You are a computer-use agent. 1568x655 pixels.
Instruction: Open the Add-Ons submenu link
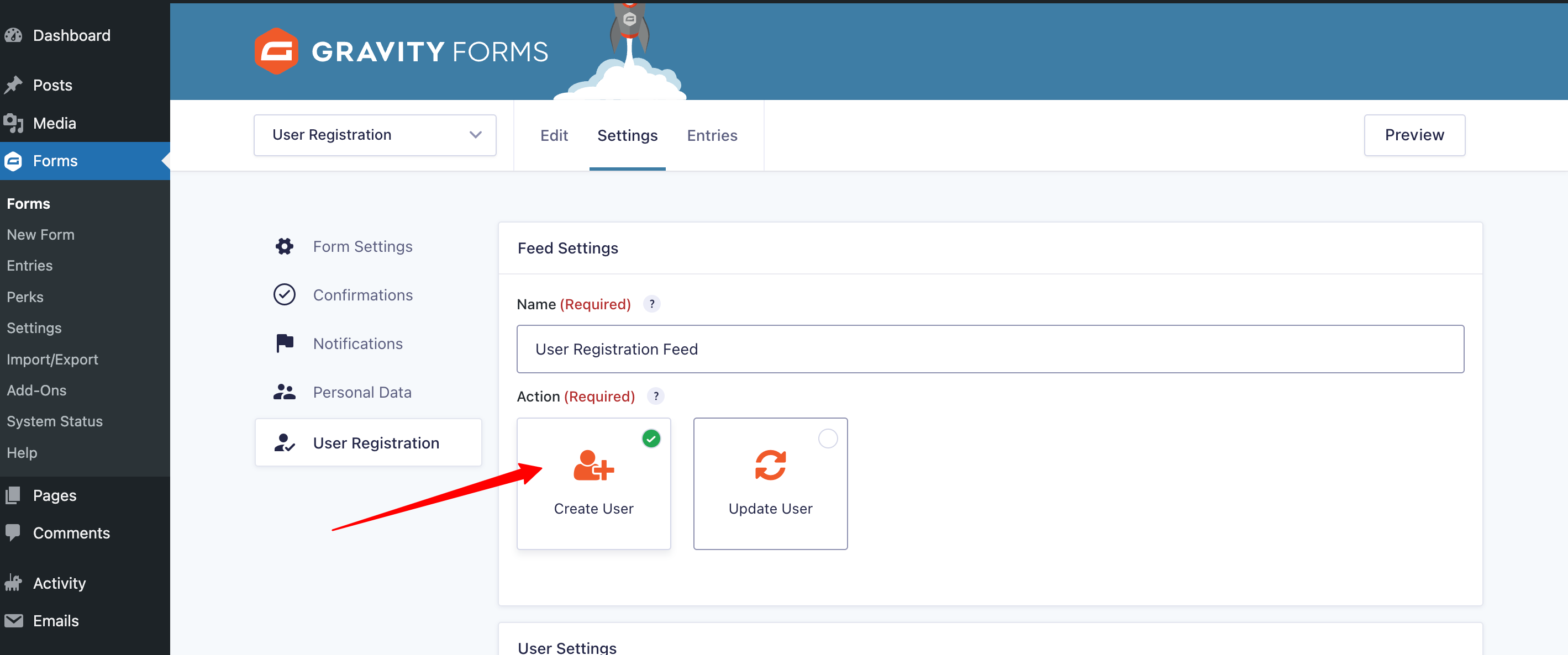[x=36, y=390]
